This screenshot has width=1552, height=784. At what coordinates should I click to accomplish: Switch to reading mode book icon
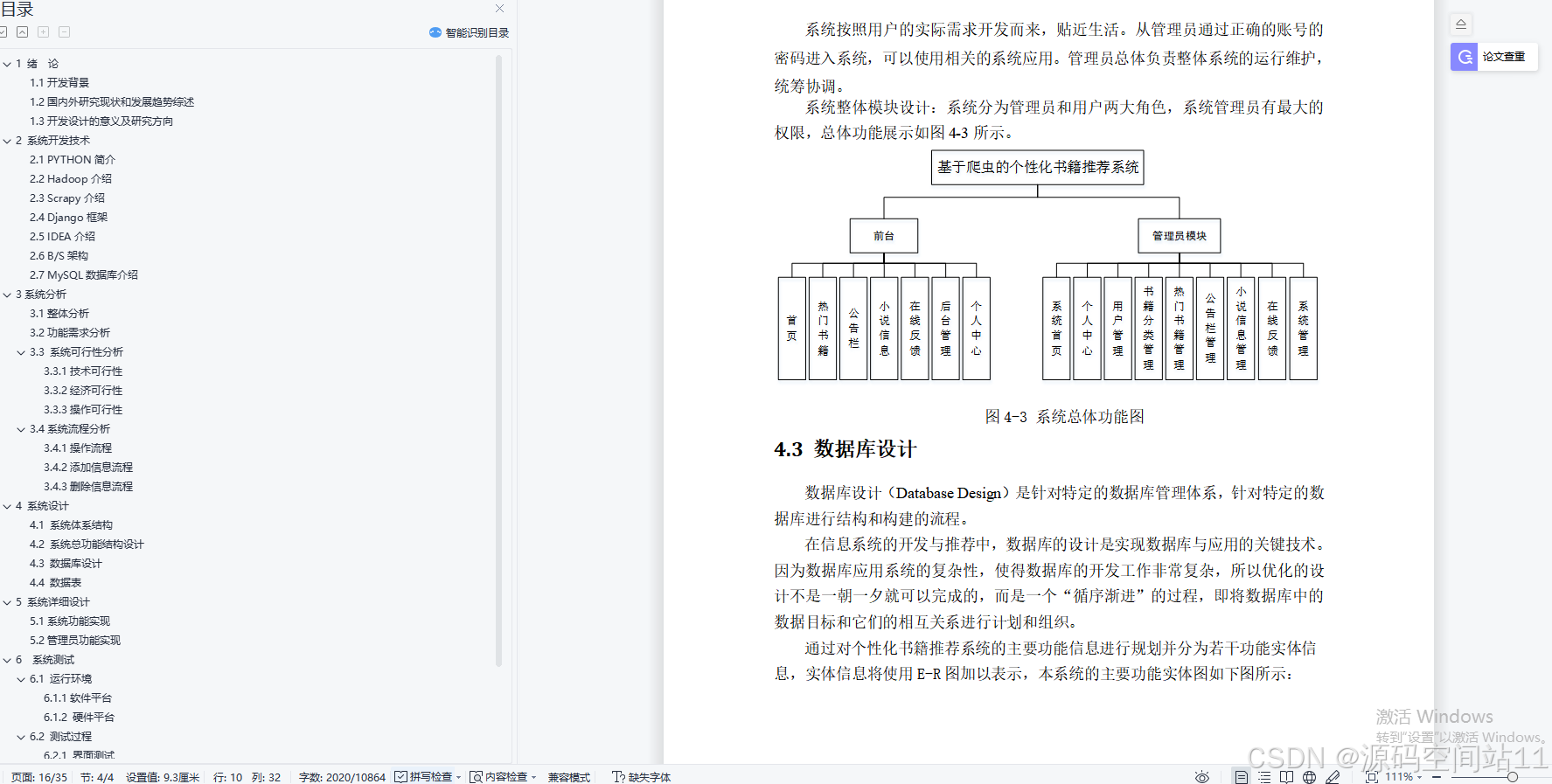click(x=1286, y=777)
